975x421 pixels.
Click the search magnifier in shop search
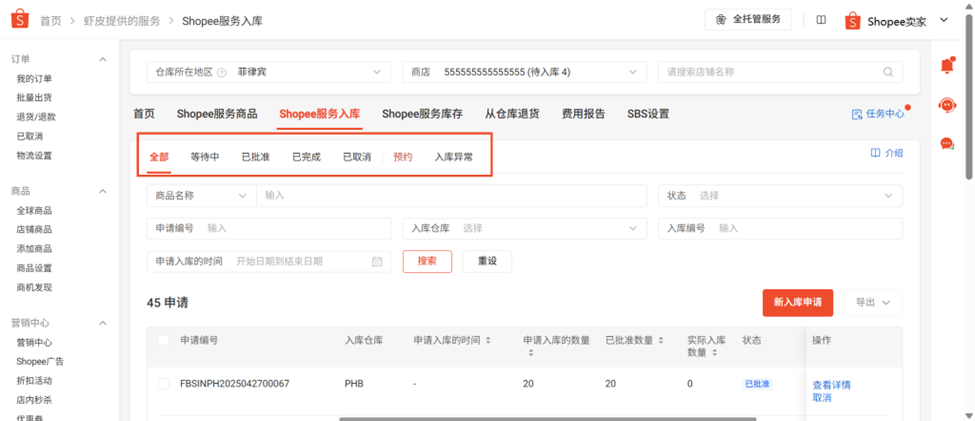pyautogui.click(x=888, y=72)
